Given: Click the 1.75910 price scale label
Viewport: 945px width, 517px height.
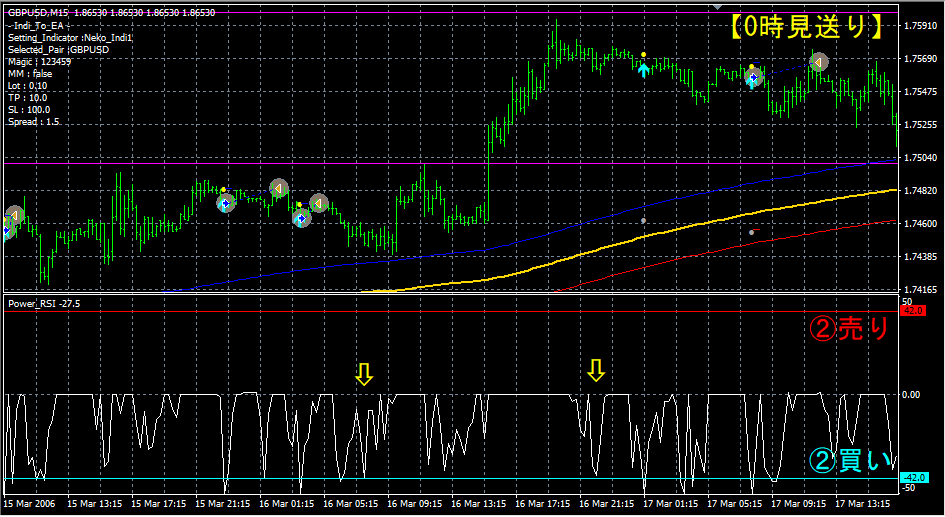Looking at the screenshot, I should tap(920, 26).
